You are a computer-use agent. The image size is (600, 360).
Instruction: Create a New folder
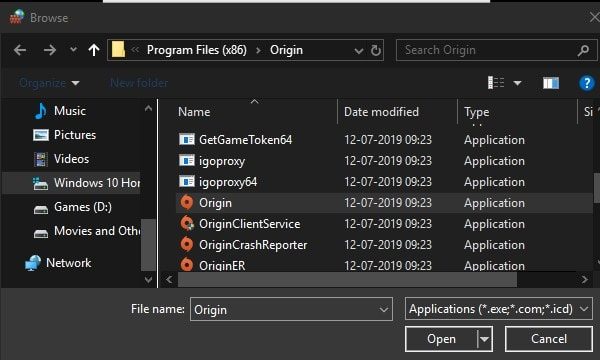(139, 83)
